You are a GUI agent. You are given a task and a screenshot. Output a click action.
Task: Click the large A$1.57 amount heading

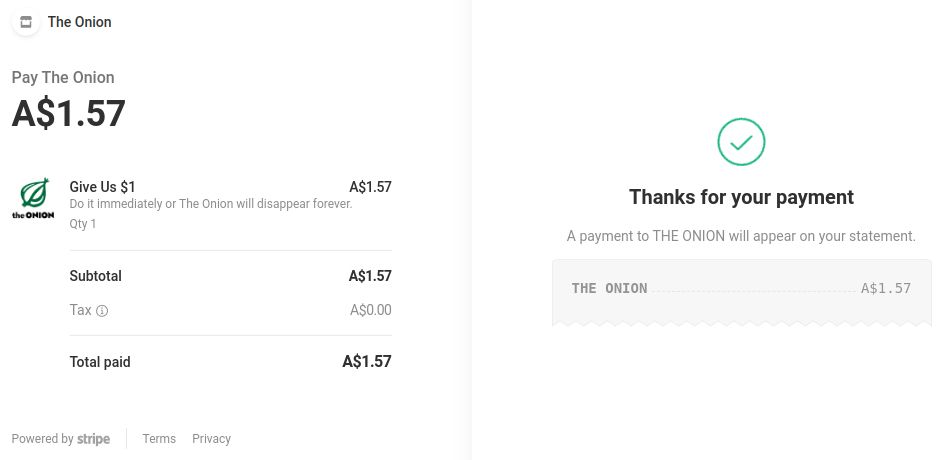click(69, 113)
